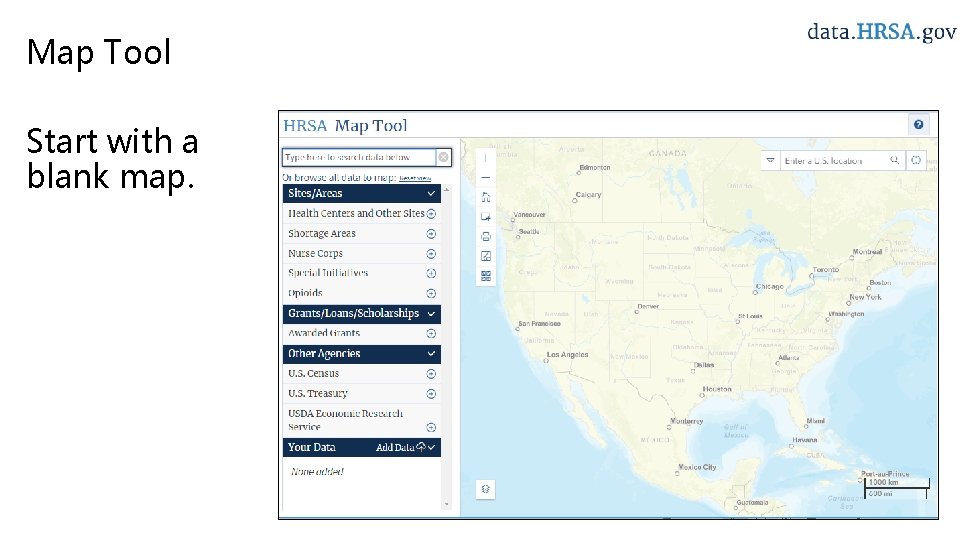Open the U.S. Census arrow icon
This screenshot has width=960, height=540.
(431, 373)
